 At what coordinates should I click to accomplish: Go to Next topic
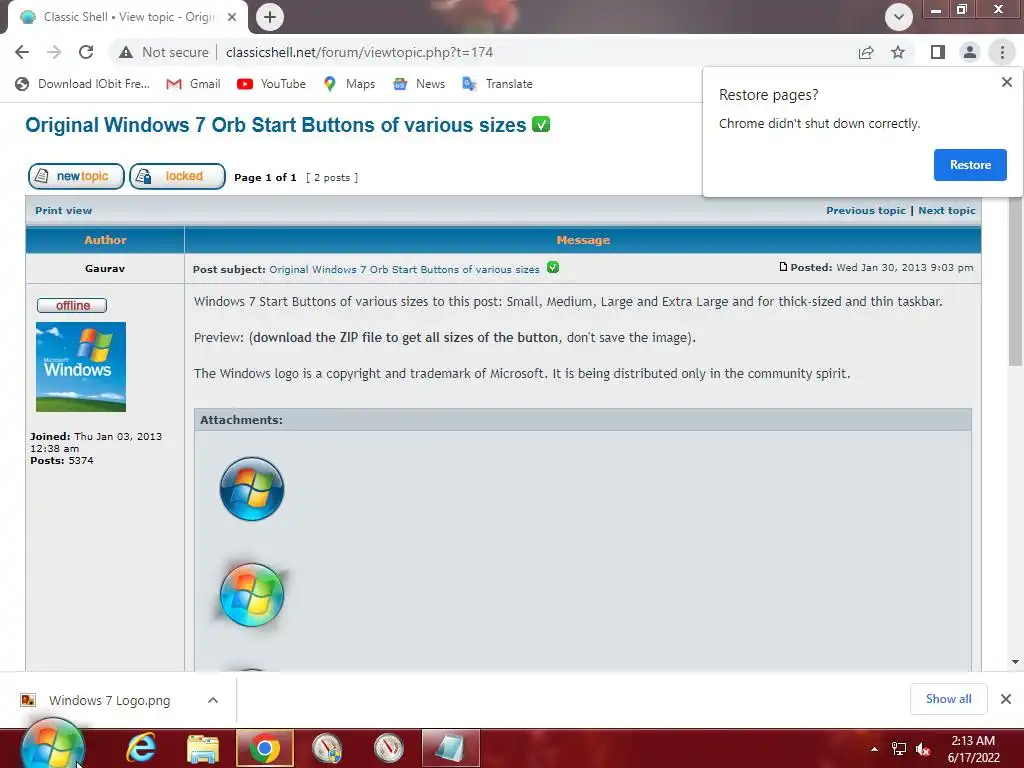pyautogui.click(x=946, y=210)
